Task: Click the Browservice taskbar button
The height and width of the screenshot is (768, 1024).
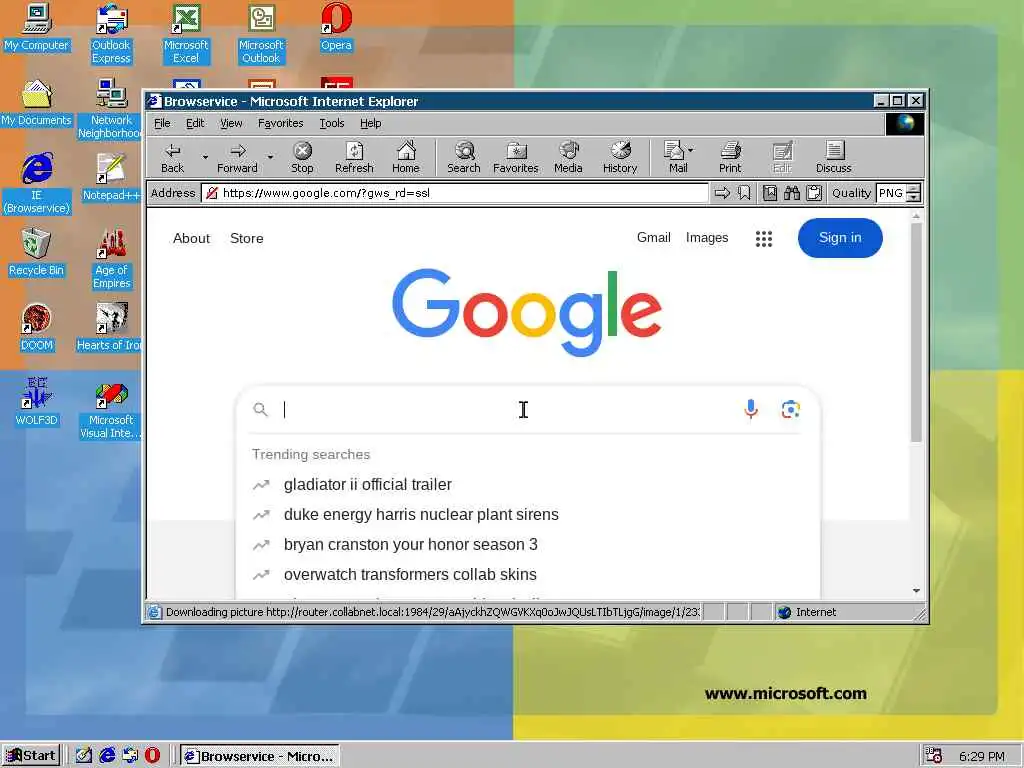Action: coord(260,756)
